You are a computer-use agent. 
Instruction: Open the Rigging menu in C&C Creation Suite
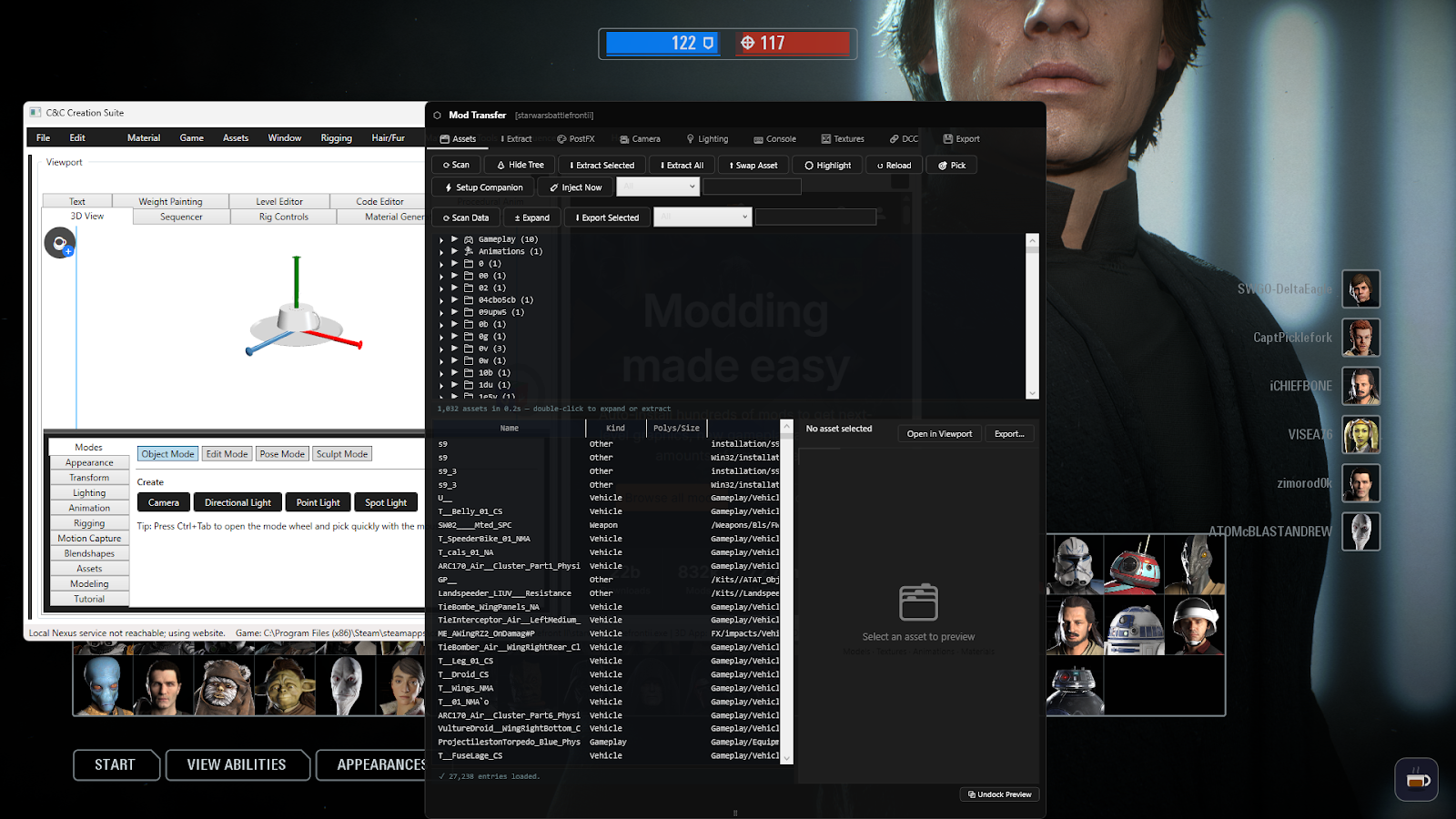[x=335, y=137]
